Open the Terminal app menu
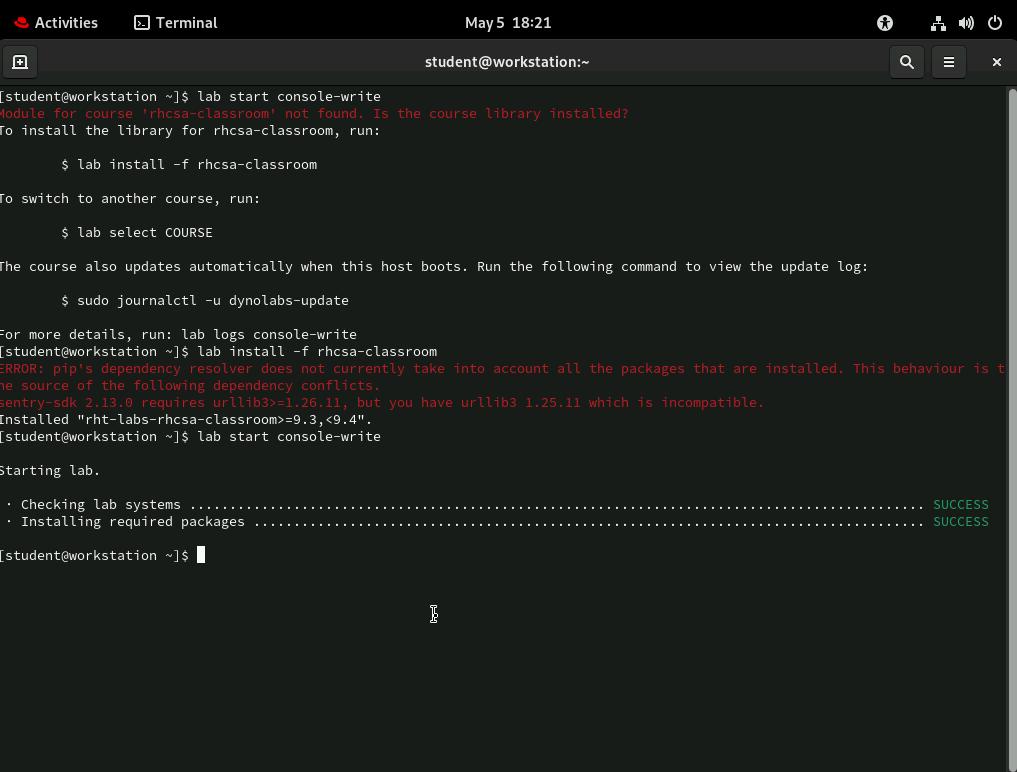The width and height of the screenshot is (1017, 772). (x=176, y=23)
